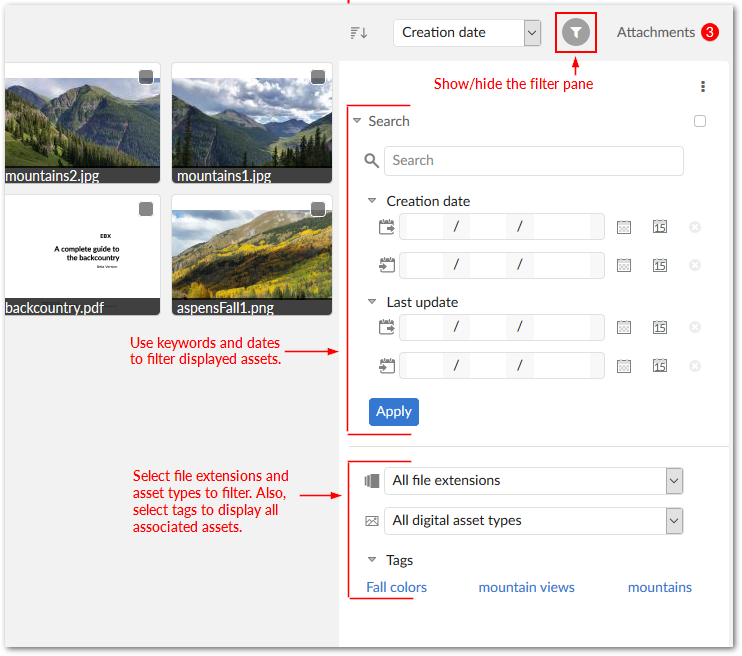The image size is (742, 656).
Task: Collapse the Tags section
Action: tap(372, 560)
